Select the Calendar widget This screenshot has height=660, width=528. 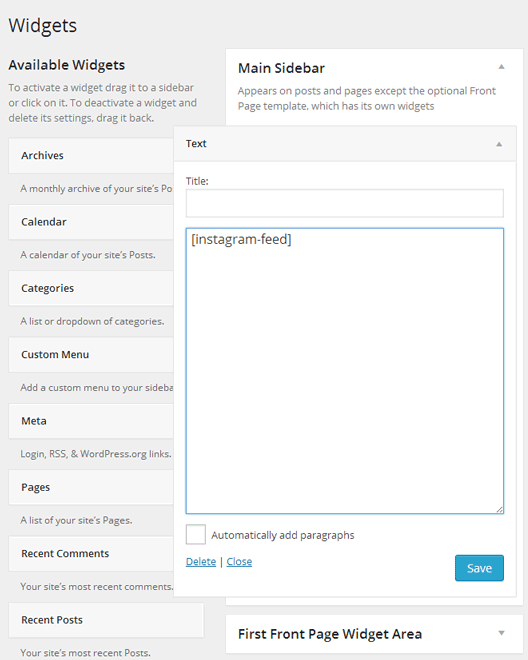point(91,222)
